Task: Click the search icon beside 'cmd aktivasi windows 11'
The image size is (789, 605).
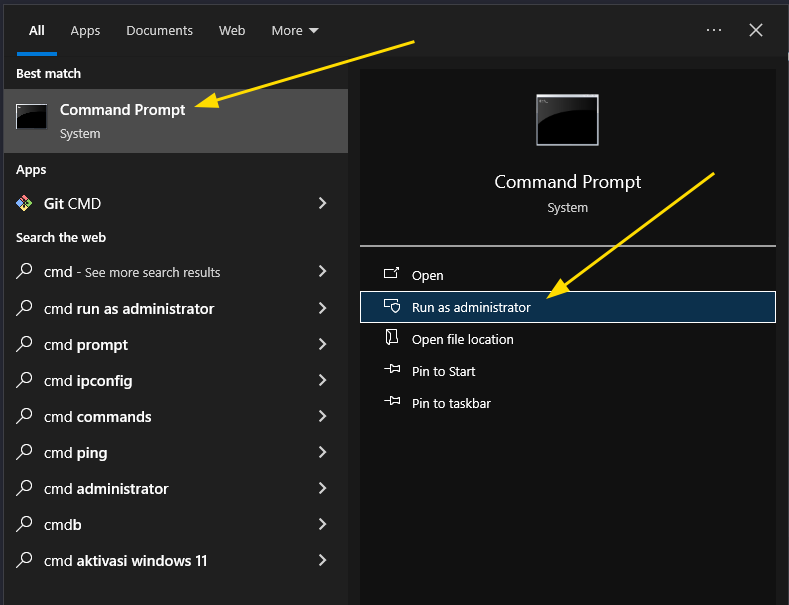Action: [24, 560]
